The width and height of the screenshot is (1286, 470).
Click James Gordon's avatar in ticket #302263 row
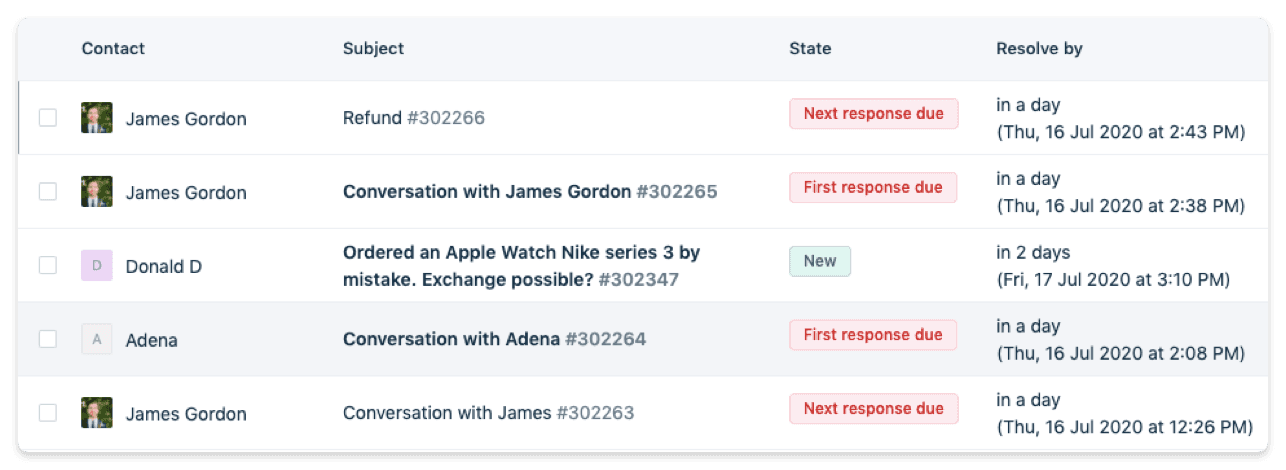point(96,413)
